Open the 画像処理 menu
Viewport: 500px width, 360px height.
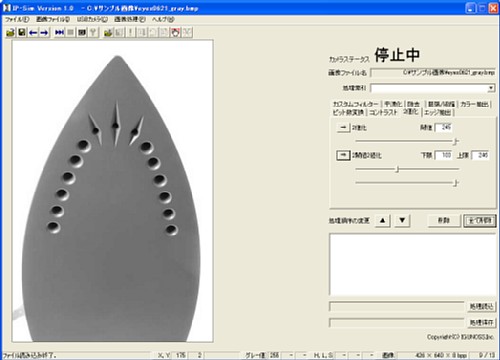pyautogui.click(x=130, y=19)
